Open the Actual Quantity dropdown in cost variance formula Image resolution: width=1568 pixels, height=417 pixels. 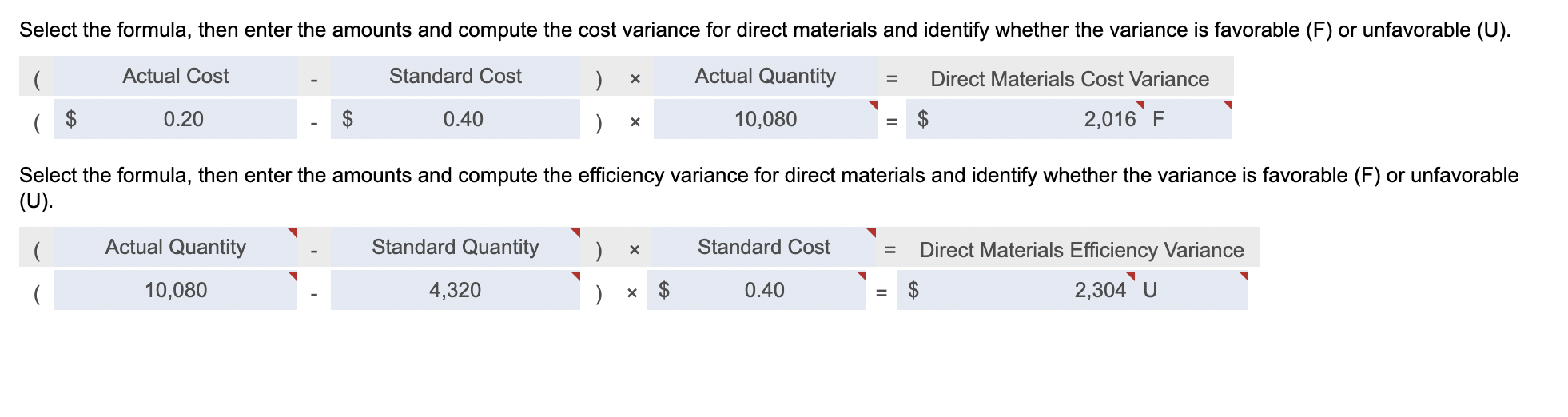(766, 77)
